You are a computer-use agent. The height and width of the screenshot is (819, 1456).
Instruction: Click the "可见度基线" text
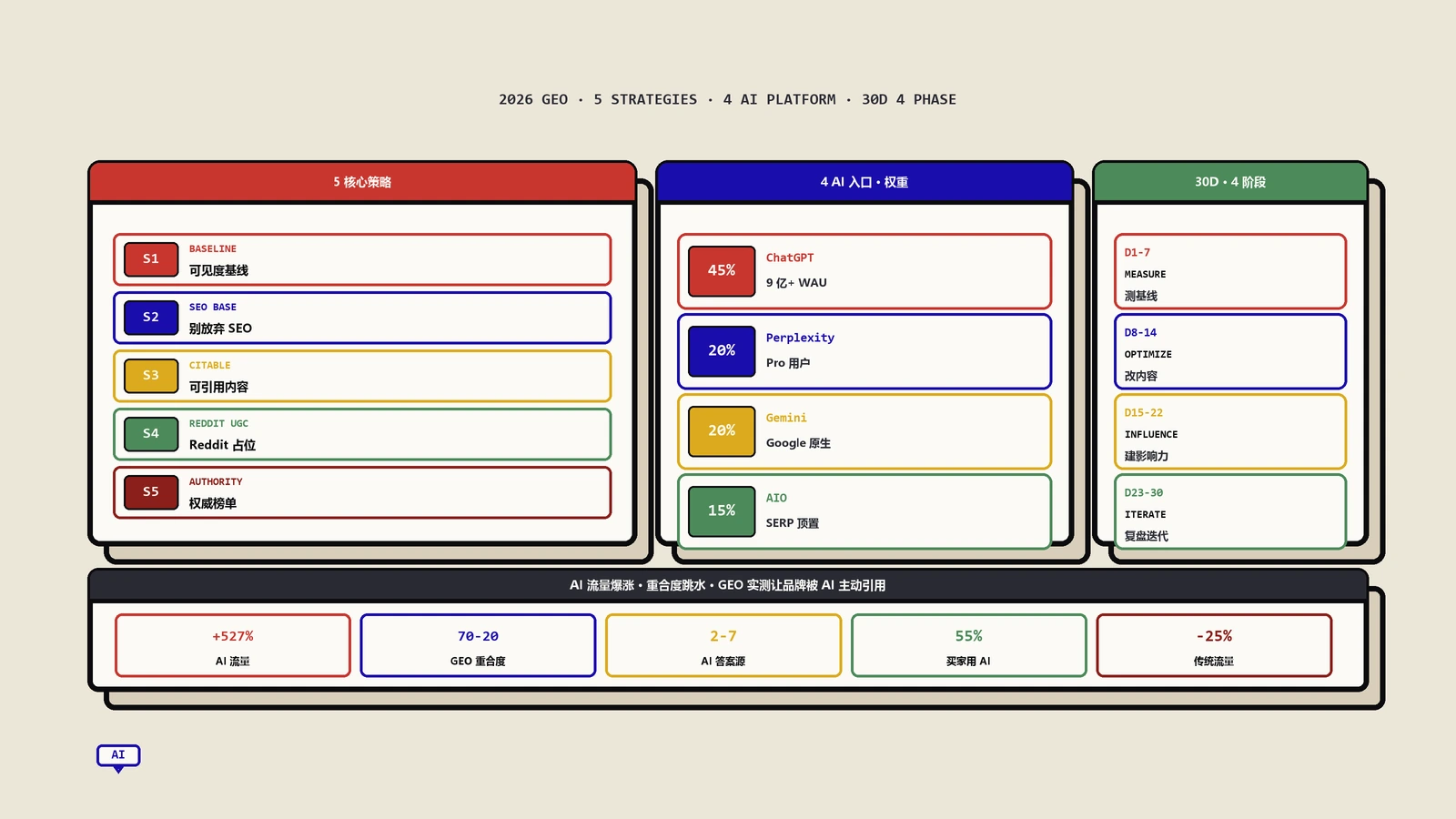[x=218, y=270]
